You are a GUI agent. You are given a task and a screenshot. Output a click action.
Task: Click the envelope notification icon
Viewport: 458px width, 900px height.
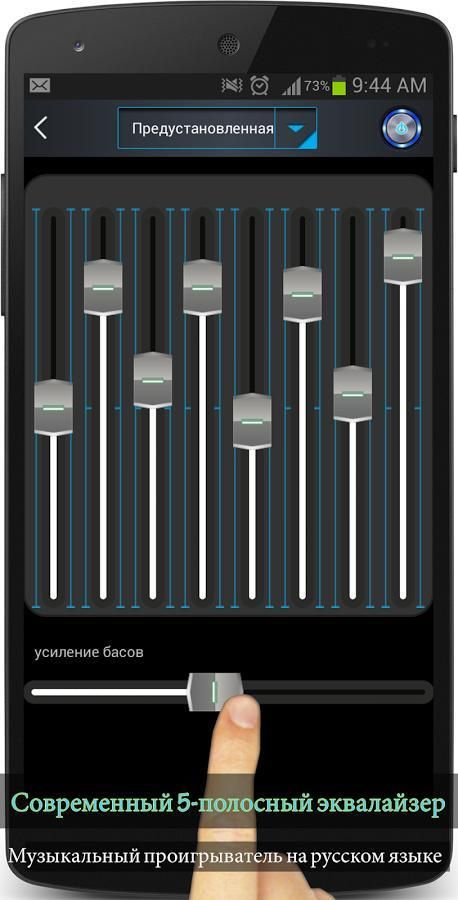pyautogui.click(x=40, y=86)
